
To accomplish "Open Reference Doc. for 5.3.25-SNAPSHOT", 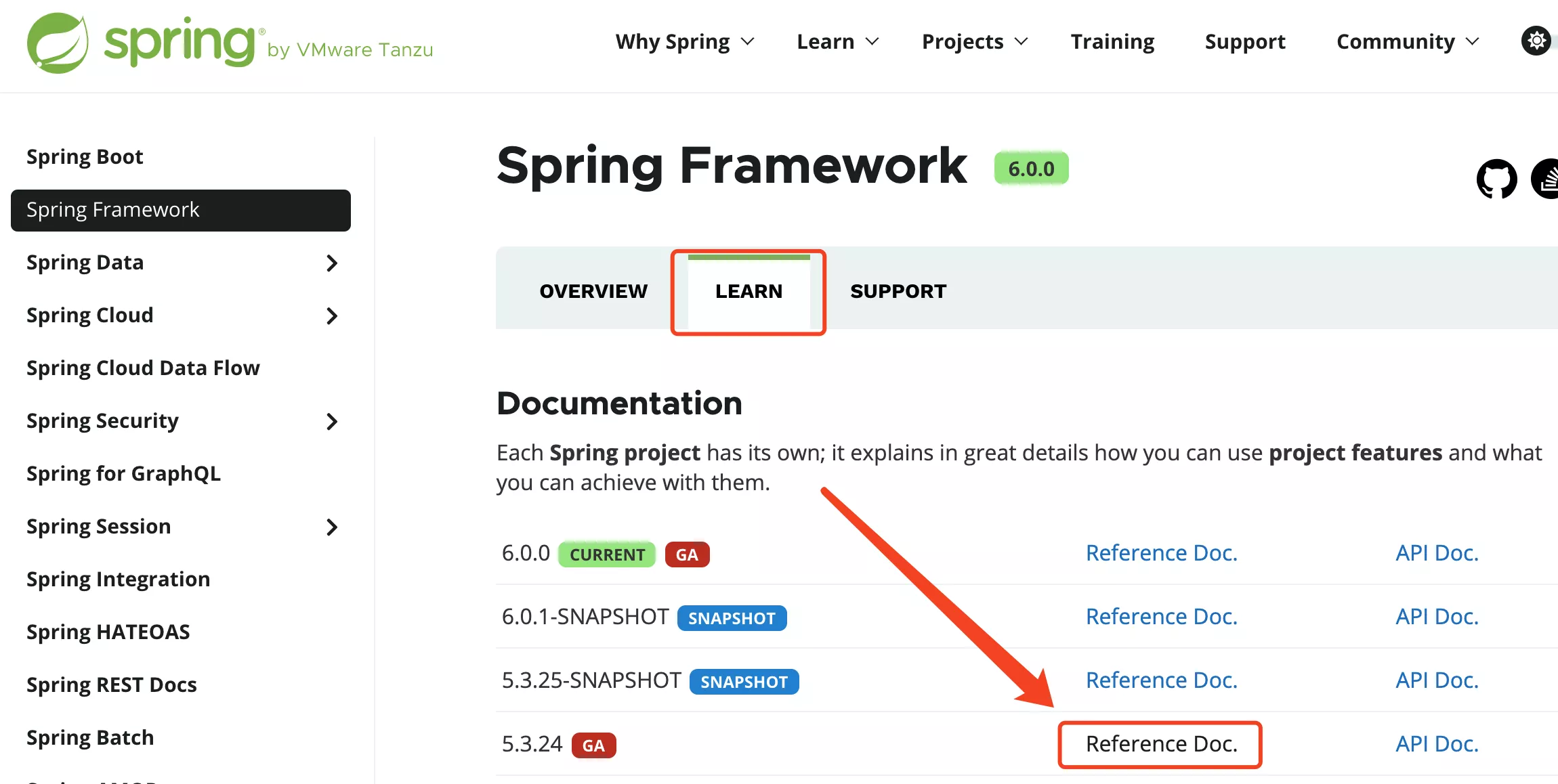I will pyautogui.click(x=1161, y=680).
